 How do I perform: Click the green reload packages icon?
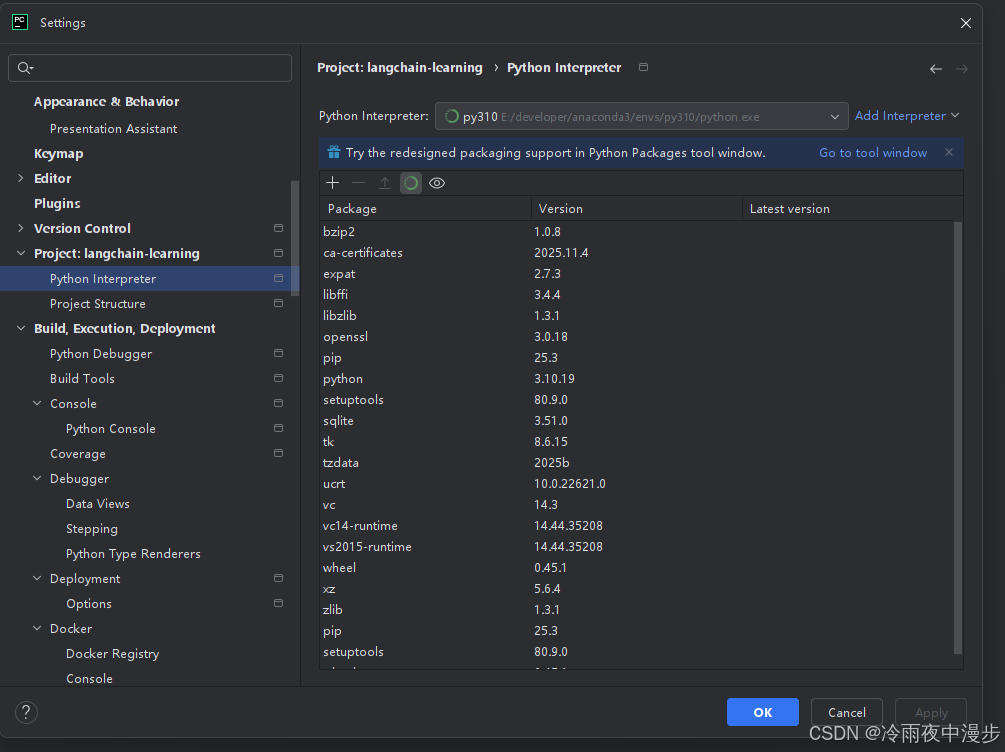pos(411,183)
